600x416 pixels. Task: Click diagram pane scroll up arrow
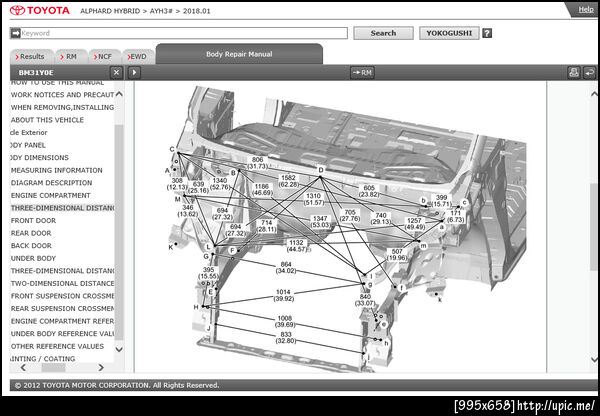point(593,94)
